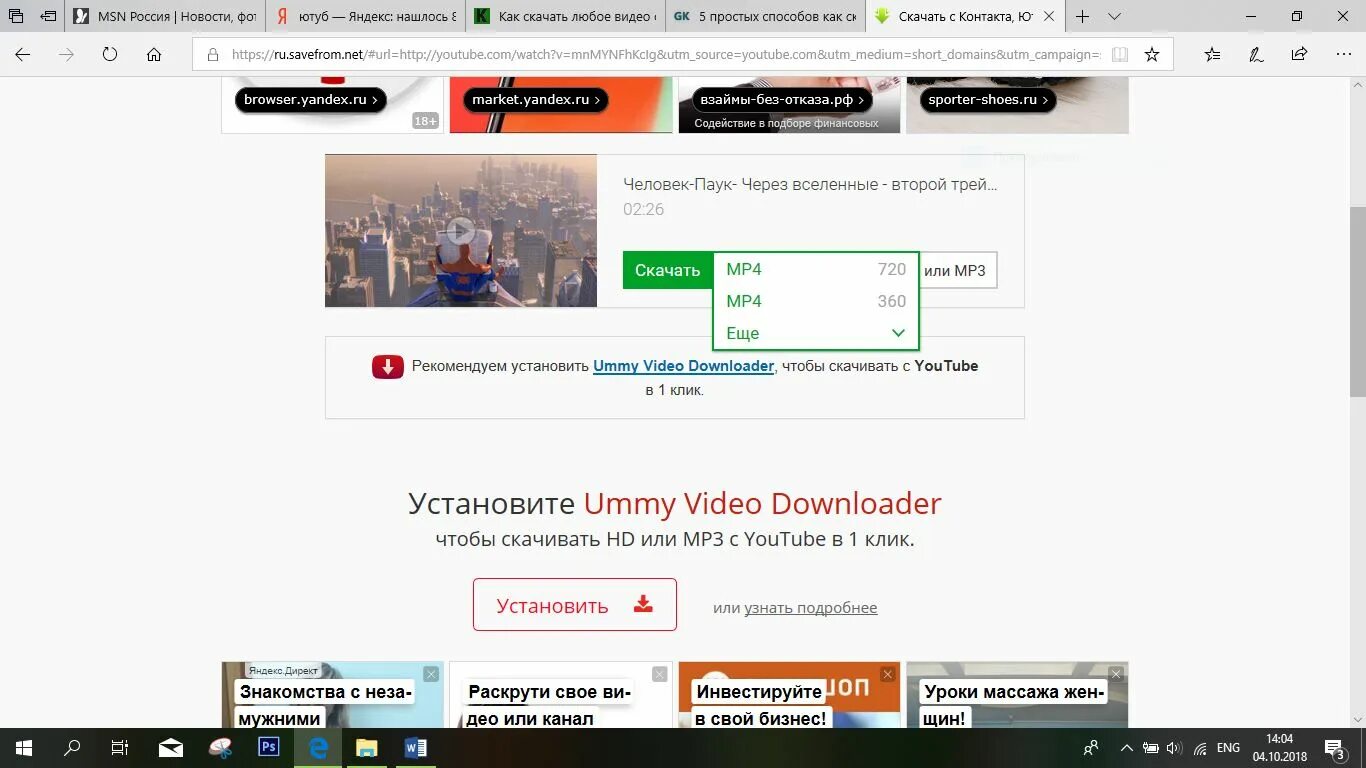Click the green Скачать button

pos(667,270)
